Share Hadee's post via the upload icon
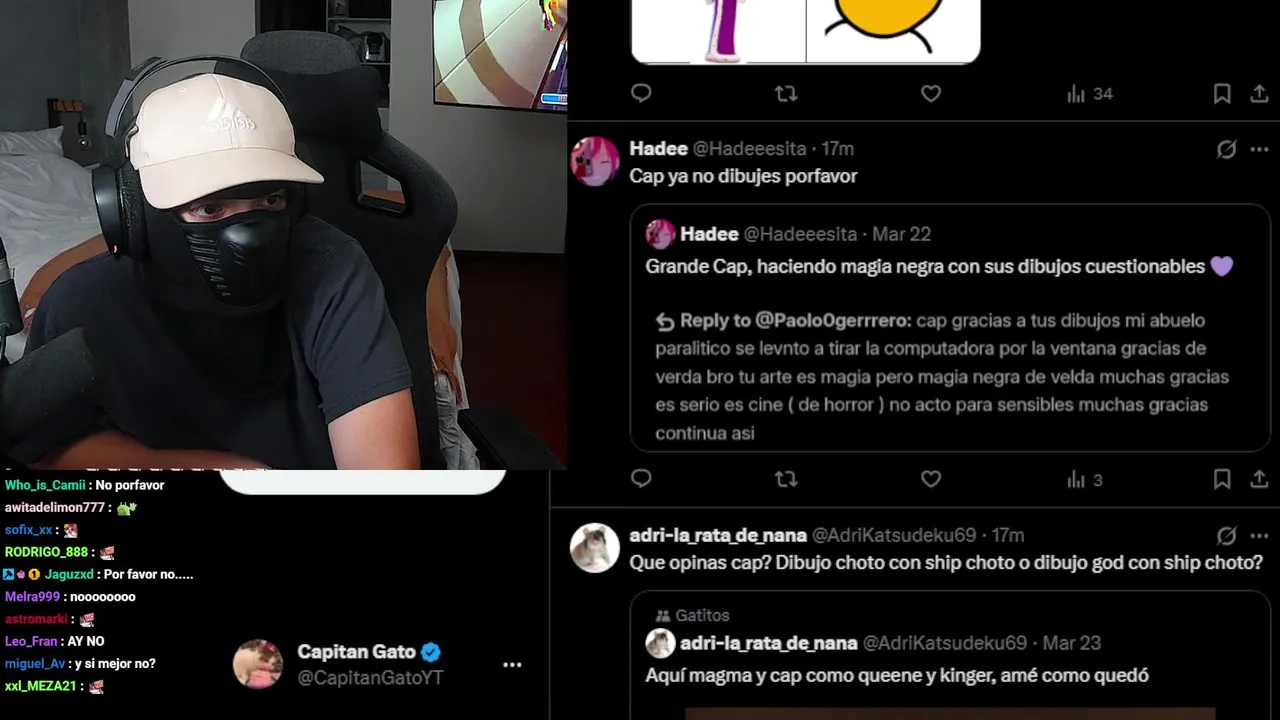Screen dimensions: 1280x720 (x=1259, y=479)
